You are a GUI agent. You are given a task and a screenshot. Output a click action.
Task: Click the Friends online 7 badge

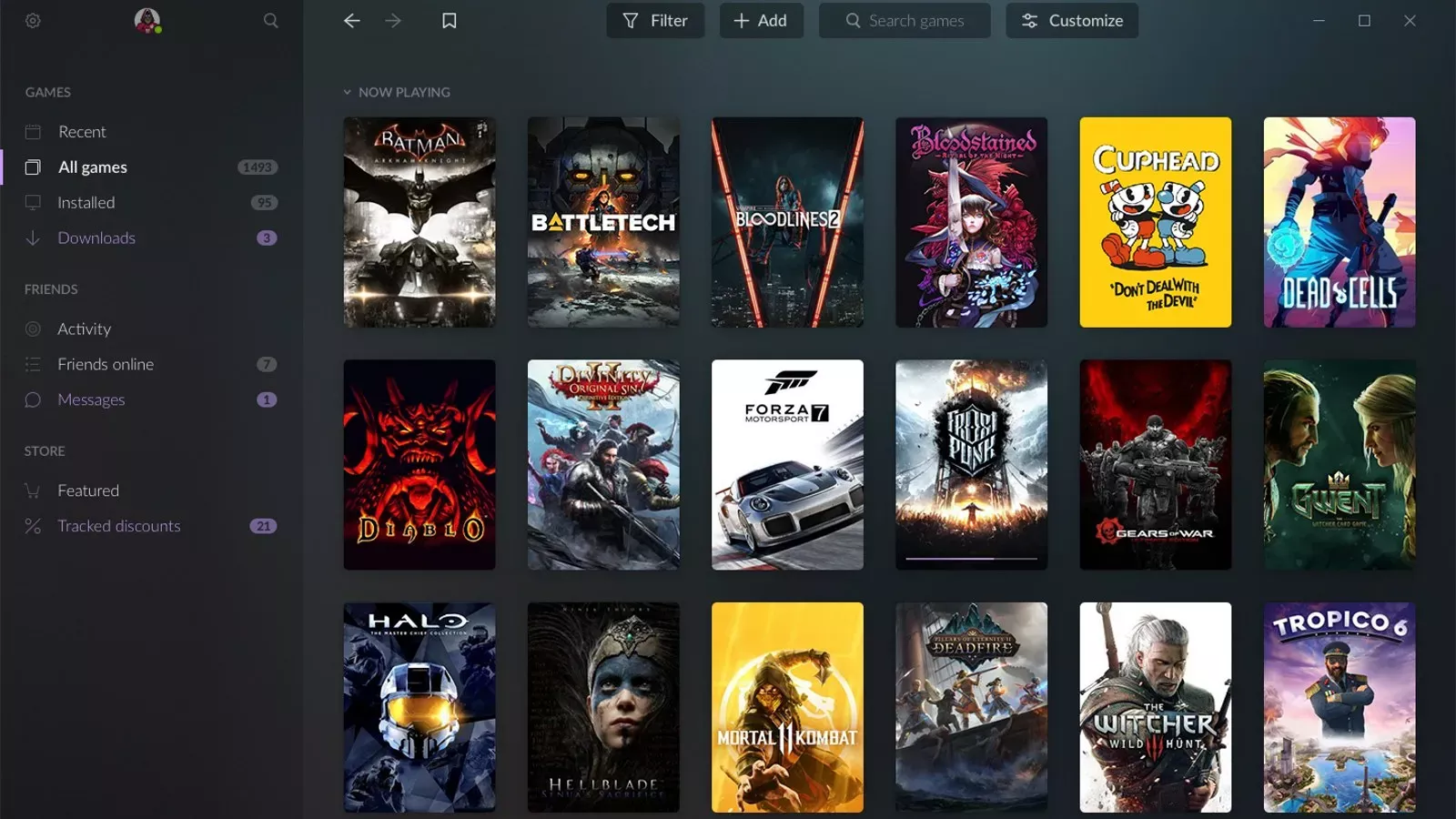click(267, 364)
